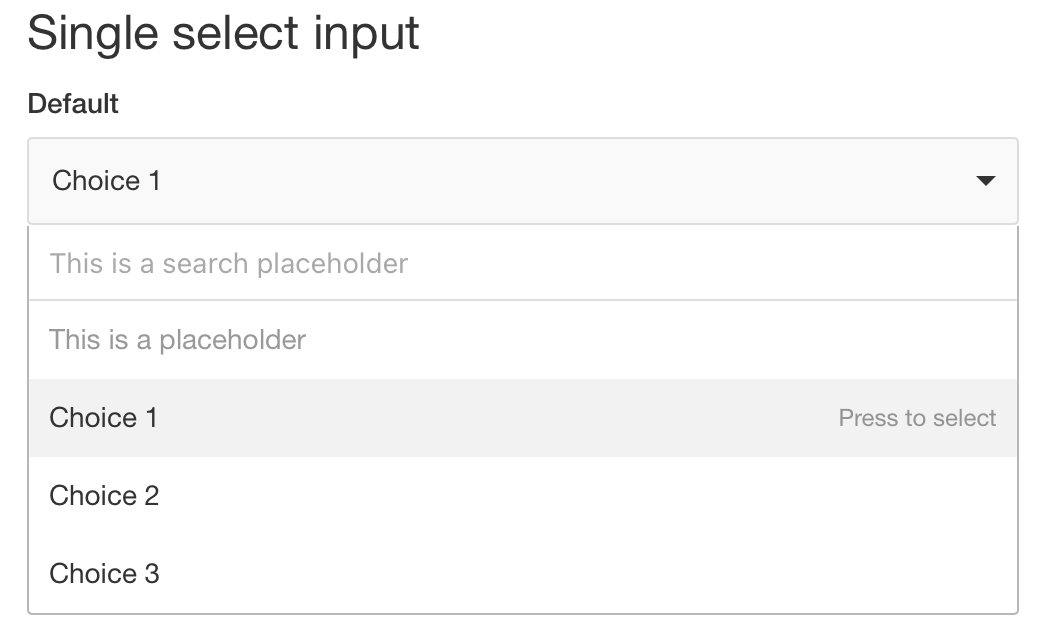Click the 'Press to select' hint text
The height and width of the screenshot is (620, 1038).
(916, 418)
